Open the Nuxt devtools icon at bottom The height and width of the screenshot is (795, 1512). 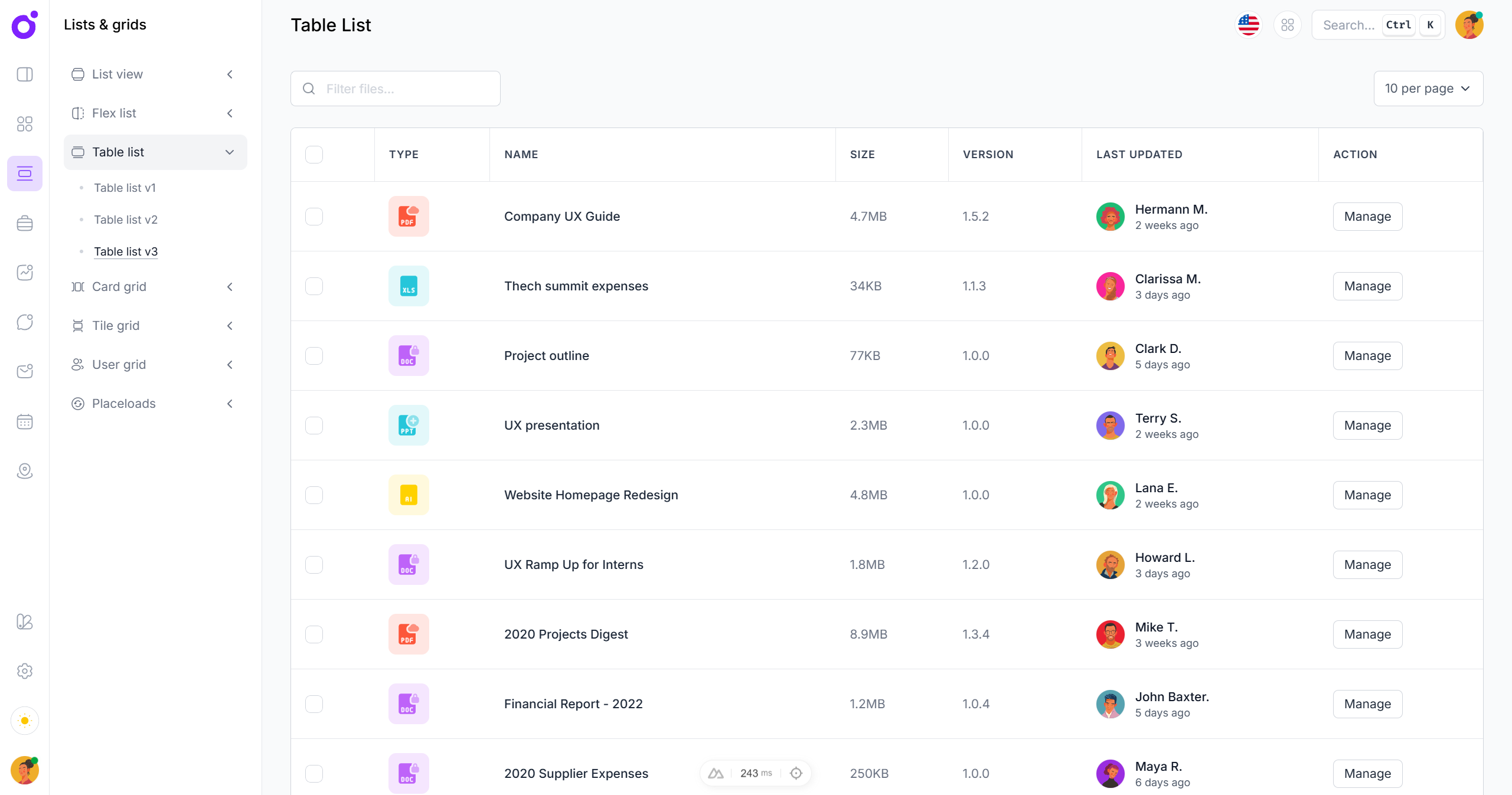click(x=716, y=773)
